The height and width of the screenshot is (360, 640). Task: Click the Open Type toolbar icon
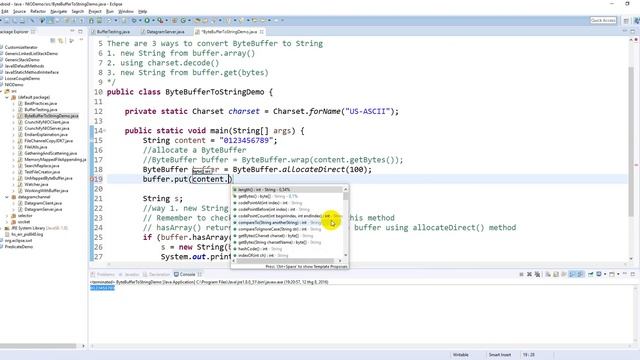[197, 20]
